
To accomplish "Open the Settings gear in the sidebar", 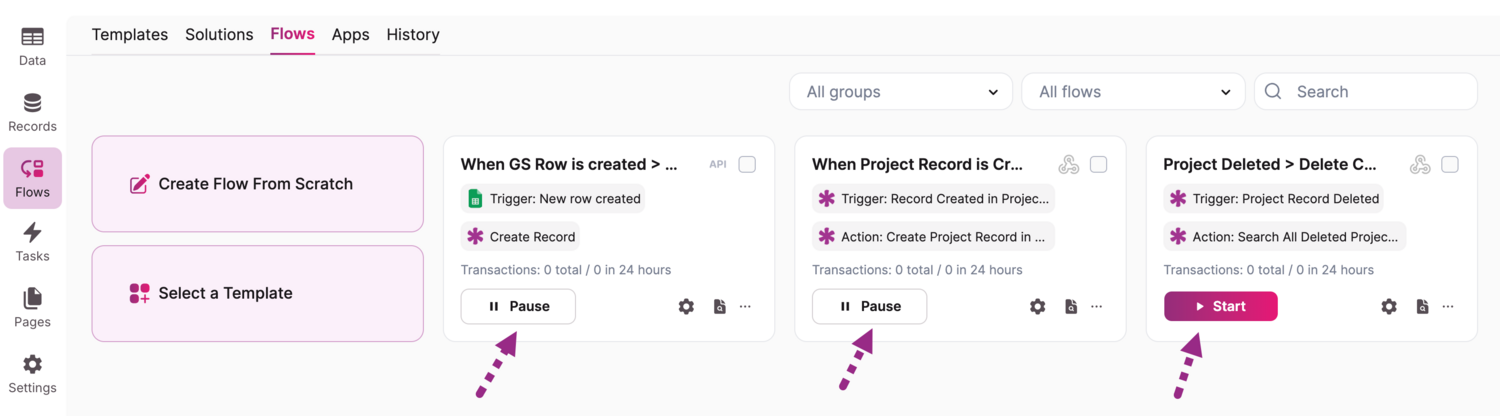I will (32, 373).
